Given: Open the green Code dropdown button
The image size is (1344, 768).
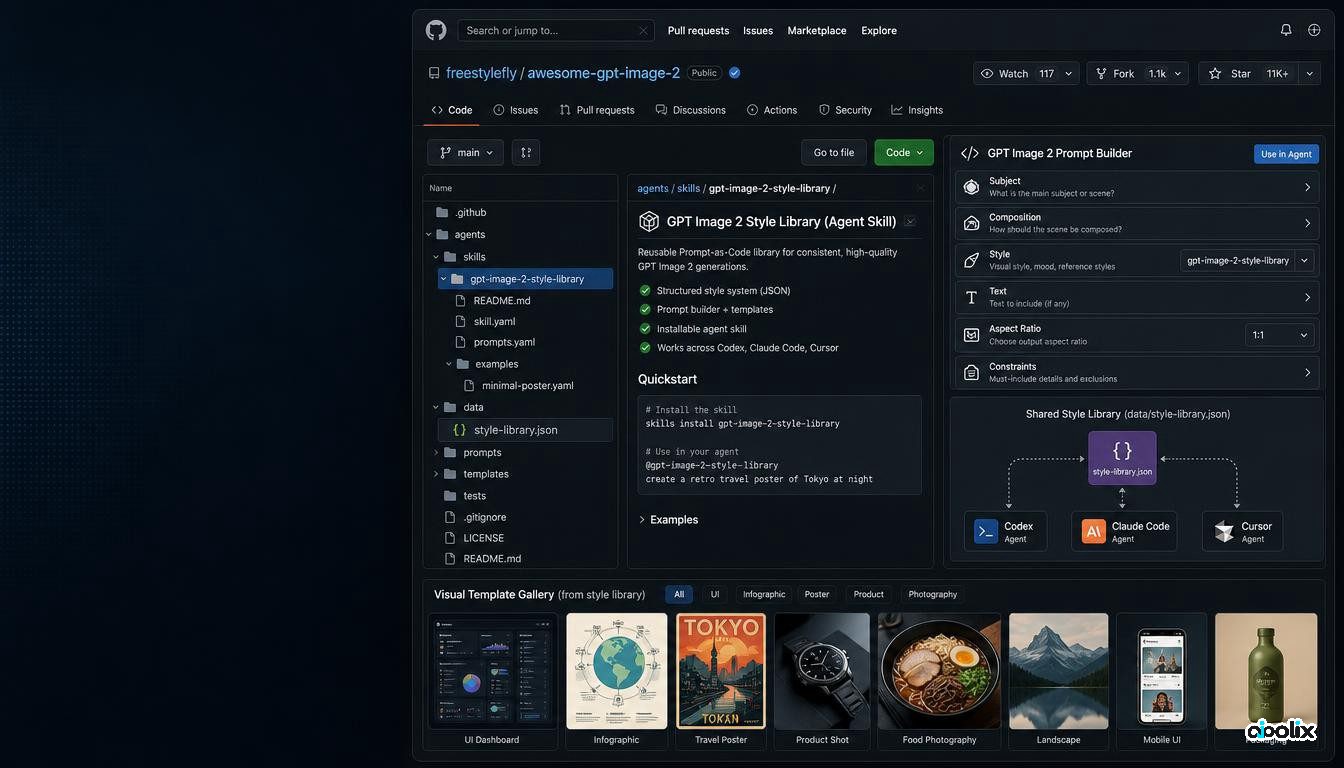Looking at the screenshot, I should 904,152.
